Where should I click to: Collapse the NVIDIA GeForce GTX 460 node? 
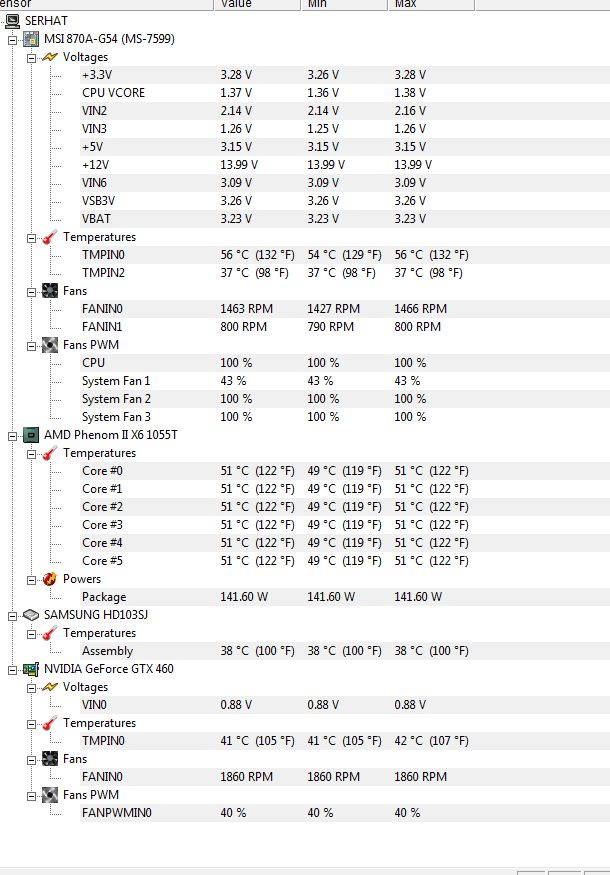(x=12, y=669)
